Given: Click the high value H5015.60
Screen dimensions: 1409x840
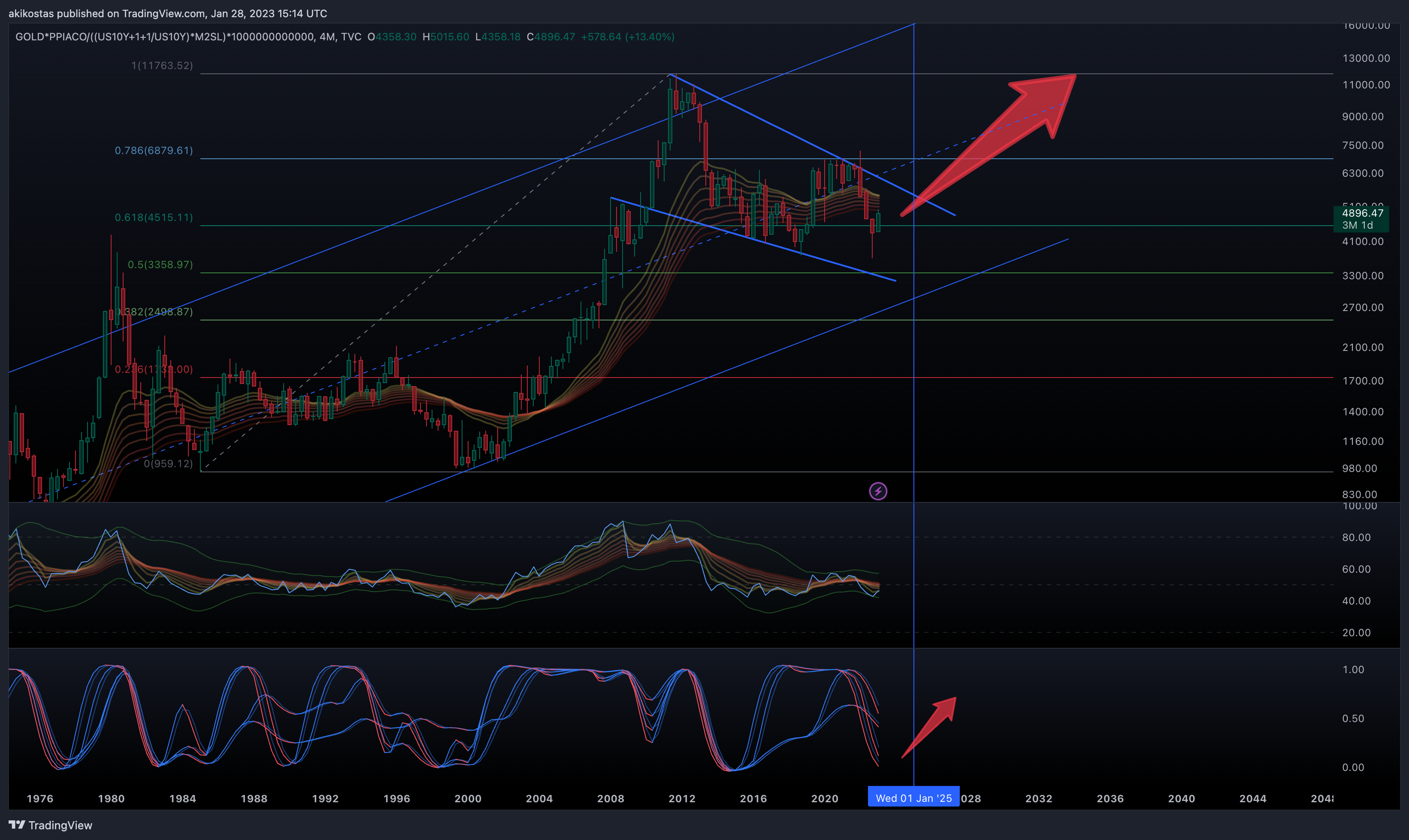Looking at the screenshot, I should [445, 37].
